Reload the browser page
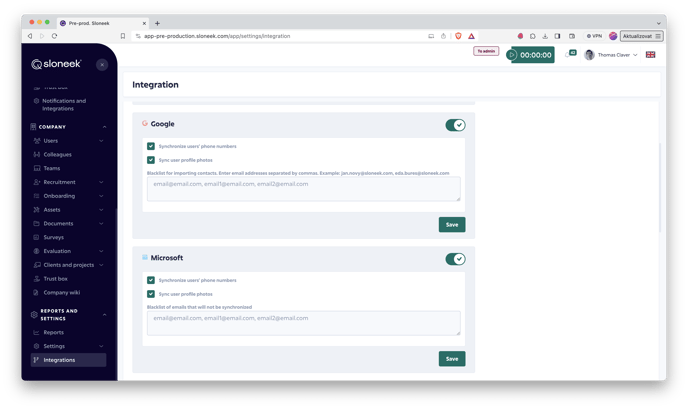Image resolution: width=688 pixels, height=409 pixels. (54, 36)
